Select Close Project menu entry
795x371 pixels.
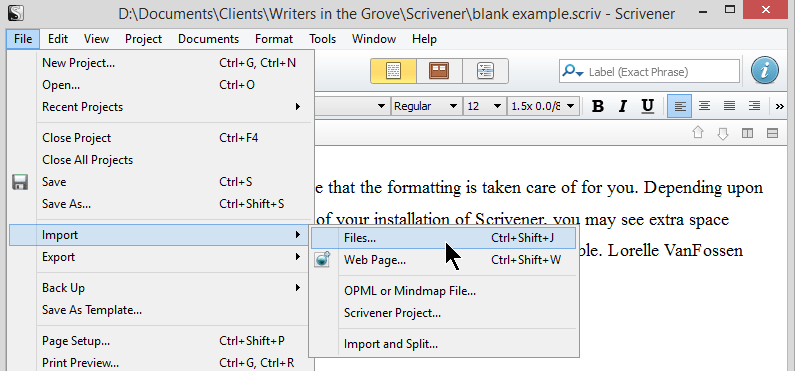tap(161, 138)
